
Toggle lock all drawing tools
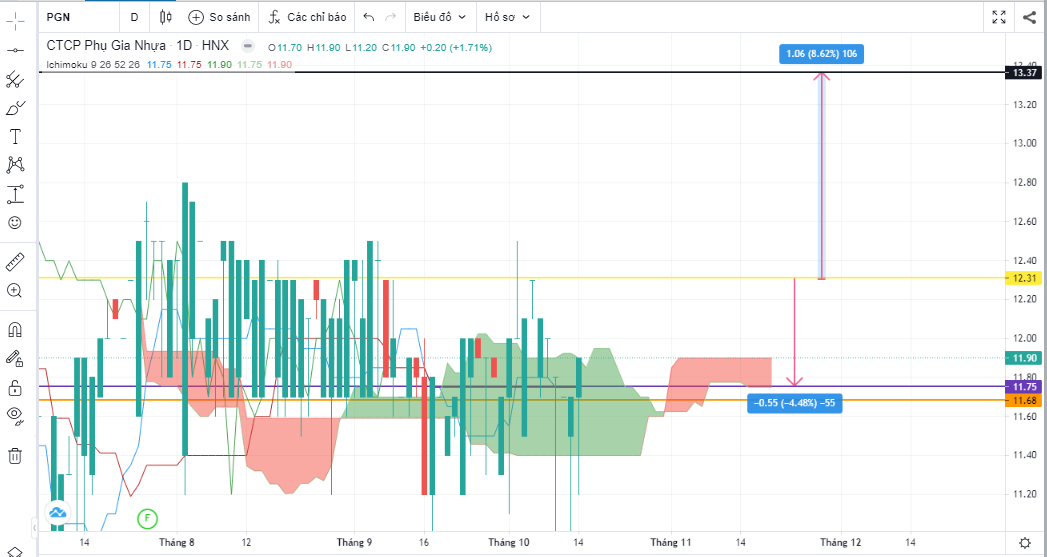[x=15, y=387]
